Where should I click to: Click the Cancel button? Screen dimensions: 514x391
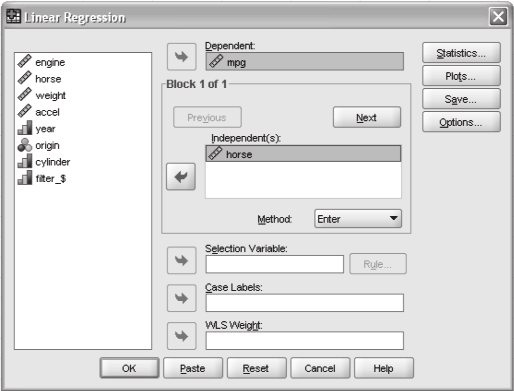pyautogui.click(x=320, y=368)
